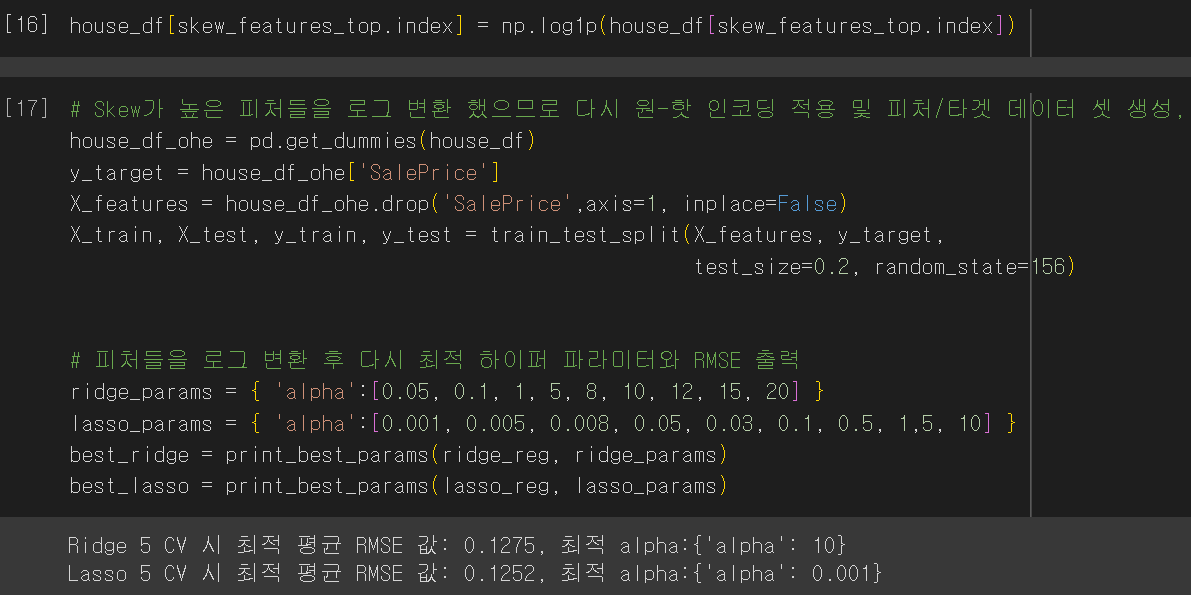Click the best_lasso print_best_params line
The width and height of the screenshot is (1191, 595).
399,486
